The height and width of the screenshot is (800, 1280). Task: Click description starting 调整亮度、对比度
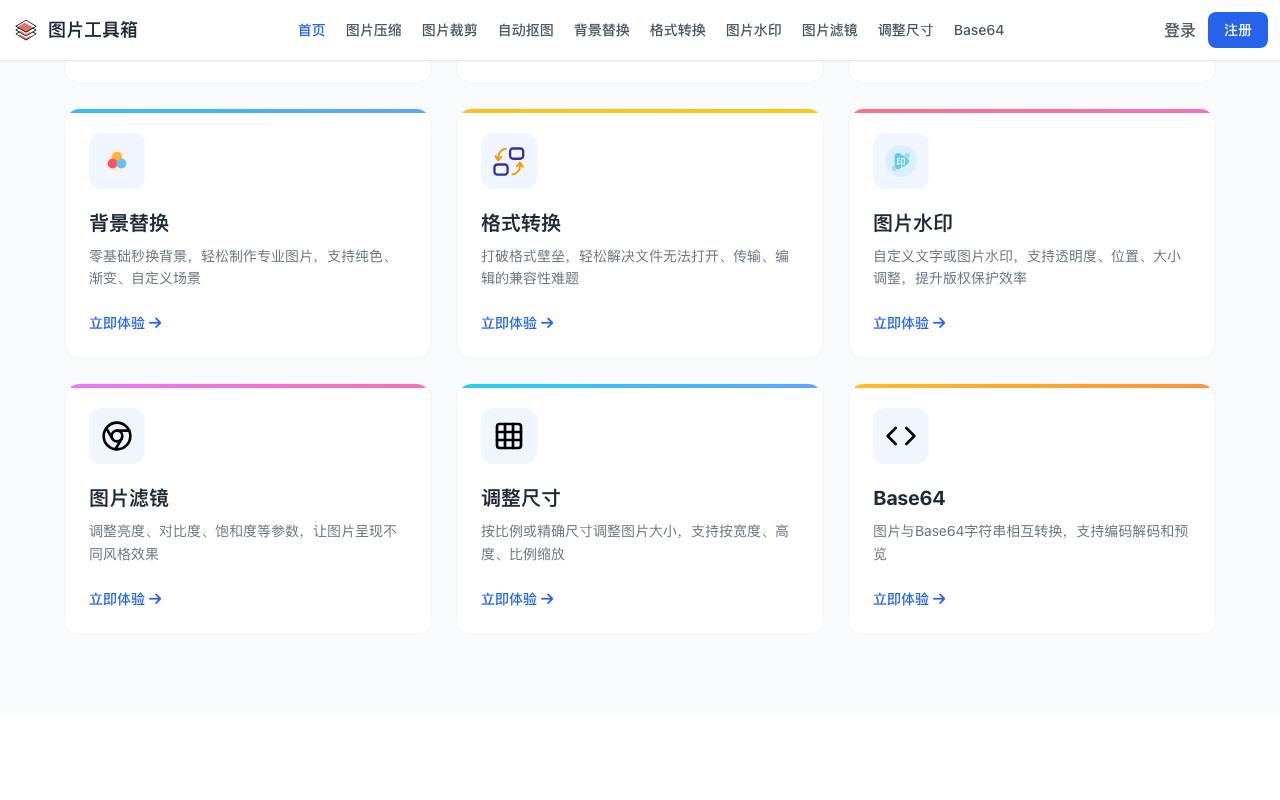click(243, 542)
